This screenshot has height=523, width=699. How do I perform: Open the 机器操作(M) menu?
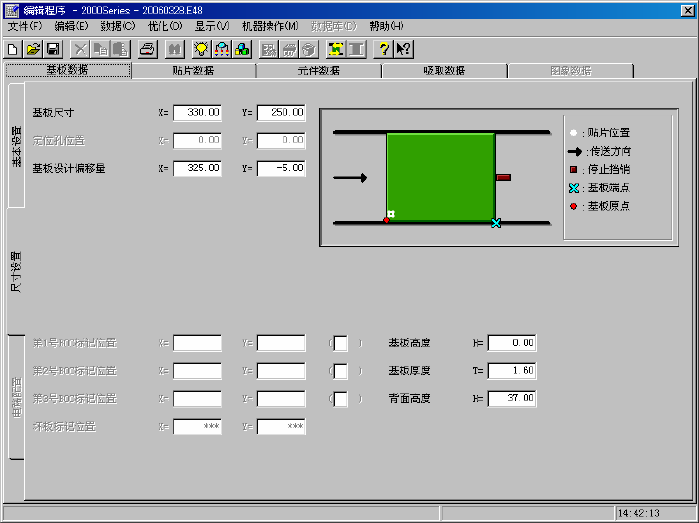(x=270, y=26)
